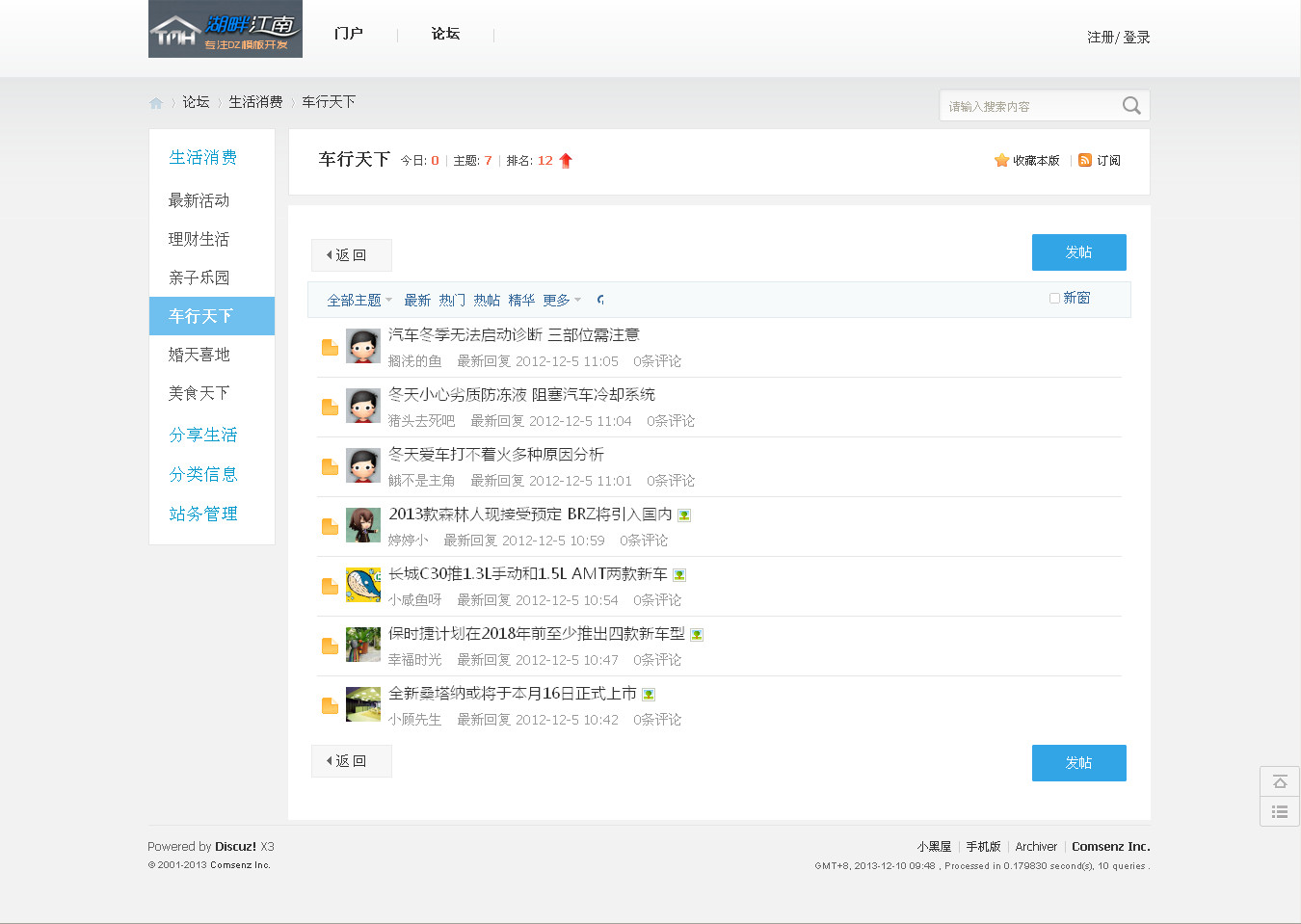This screenshot has width=1301, height=924.
Task: Open 分类信息 sidebar section
Action: click(203, 474)
